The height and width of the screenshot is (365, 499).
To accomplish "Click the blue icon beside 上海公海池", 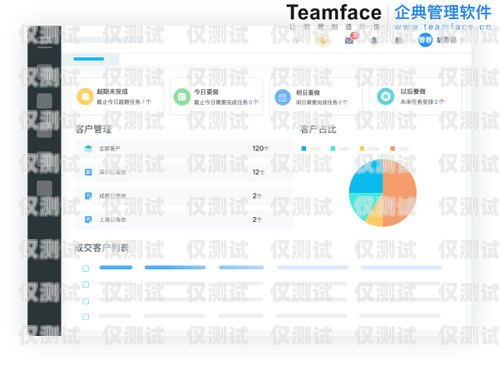I will (x=88, y=219).
